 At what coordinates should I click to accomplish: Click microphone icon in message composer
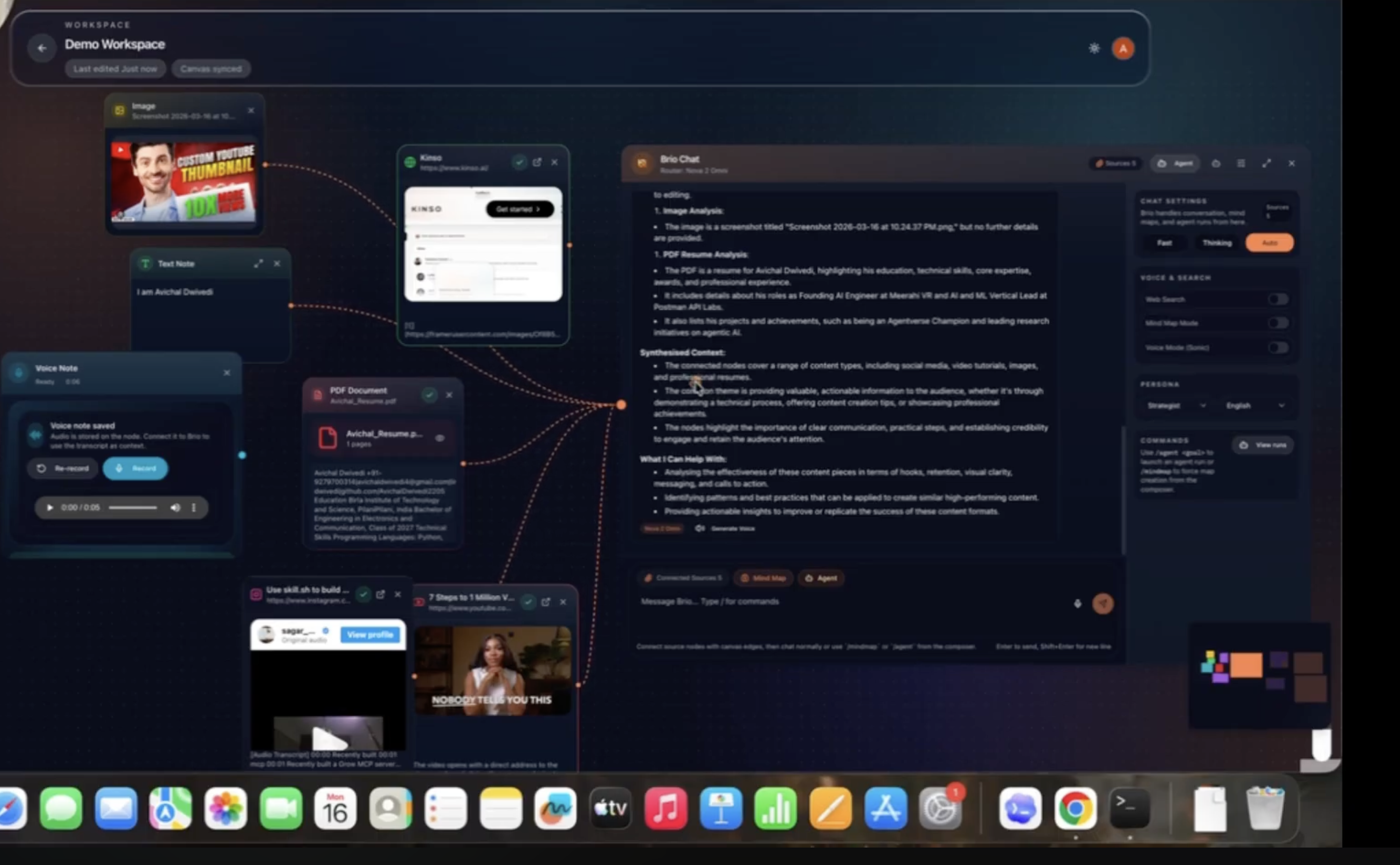1077,603
